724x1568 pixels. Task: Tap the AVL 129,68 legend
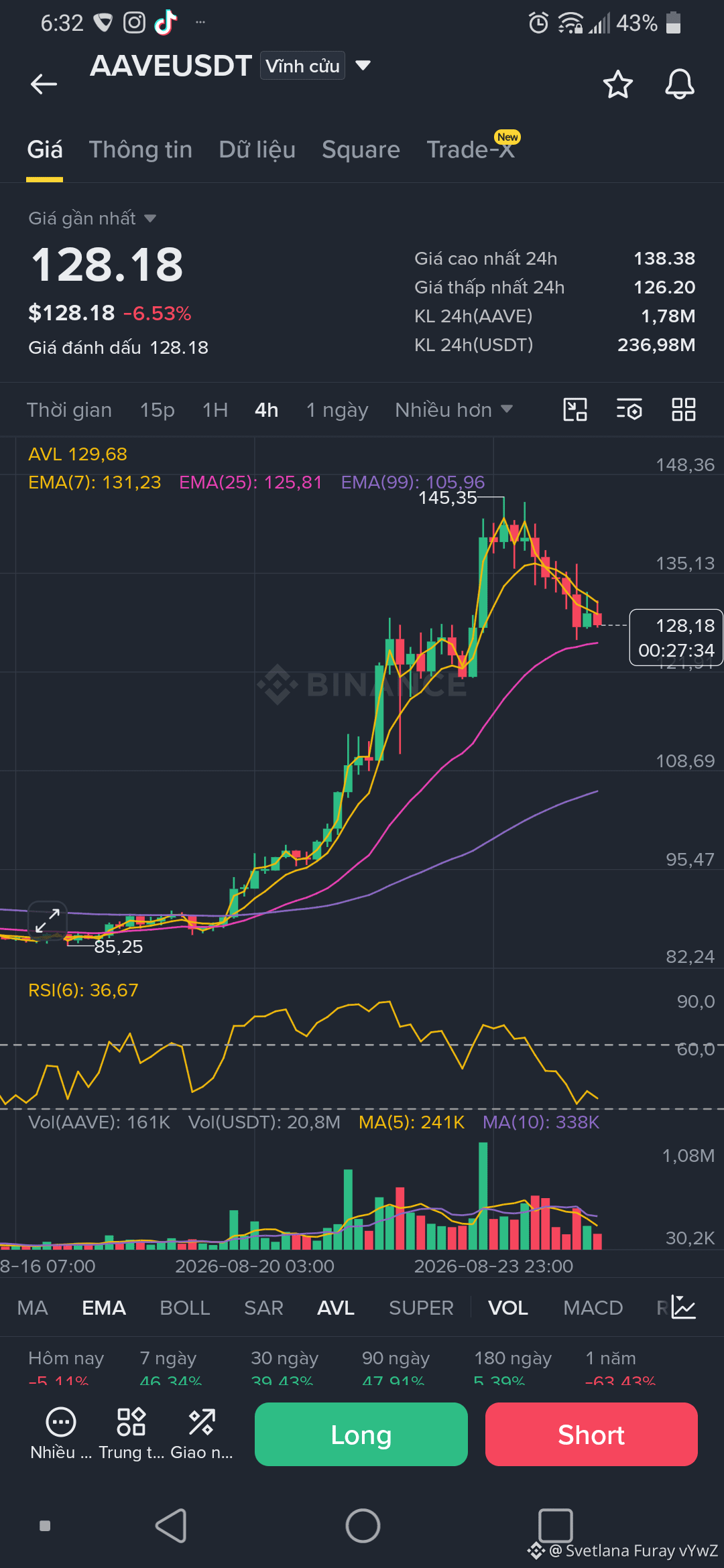tap(78, 454)
